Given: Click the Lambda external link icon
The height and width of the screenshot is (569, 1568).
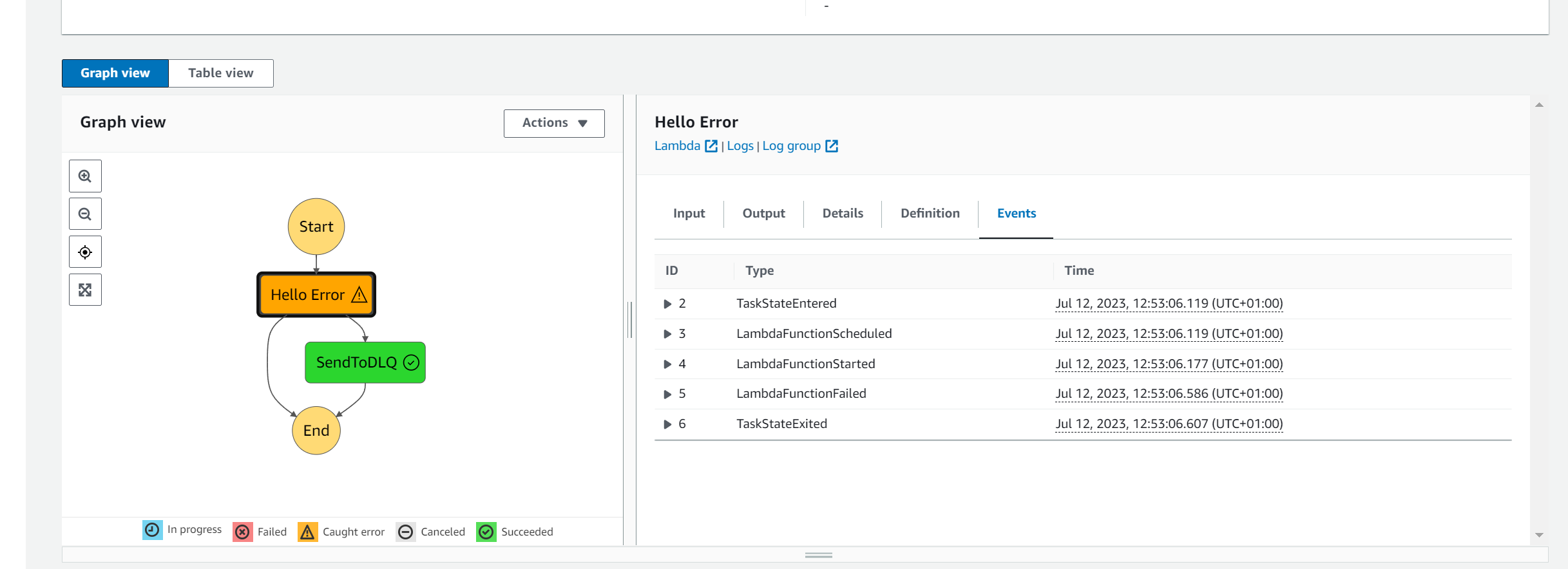Looking at the screenshot, I should point(711,146).
